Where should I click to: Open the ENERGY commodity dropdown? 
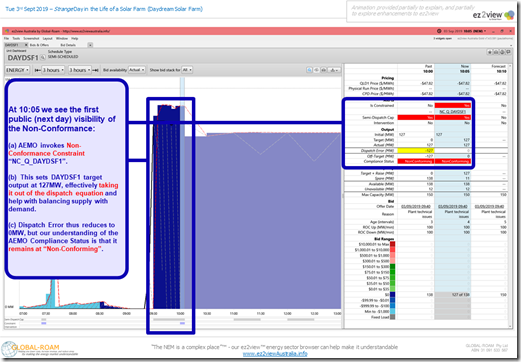(17, 70)
